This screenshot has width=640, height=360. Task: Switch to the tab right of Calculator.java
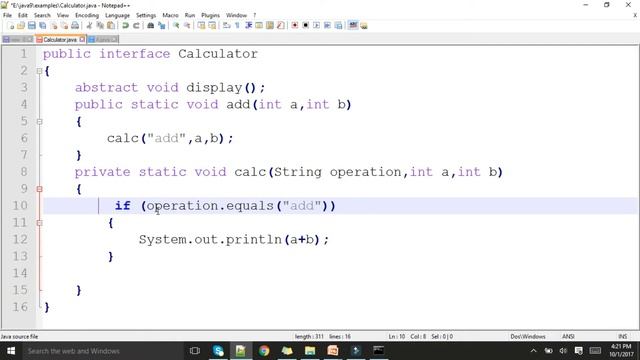tap(103, 40)
